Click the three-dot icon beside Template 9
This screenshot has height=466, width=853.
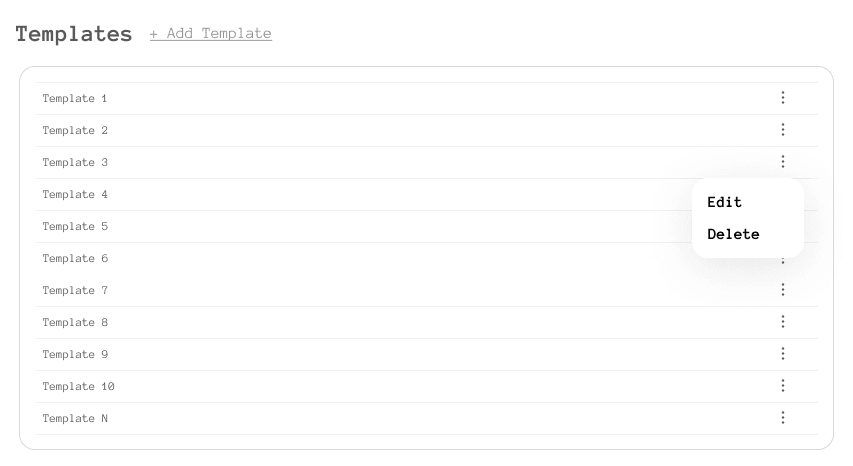[783, 354]
